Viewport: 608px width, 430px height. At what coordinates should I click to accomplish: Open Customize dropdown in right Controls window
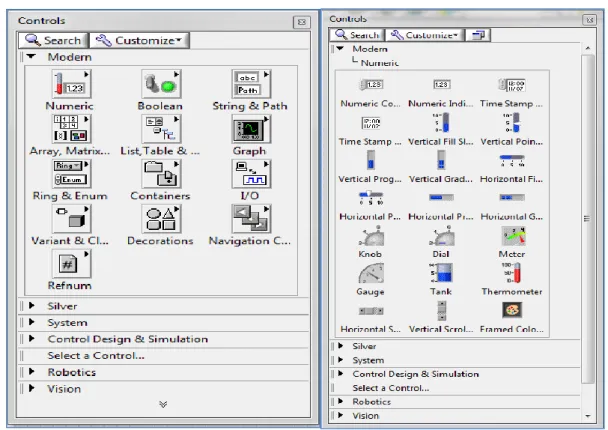click(425, 35)
